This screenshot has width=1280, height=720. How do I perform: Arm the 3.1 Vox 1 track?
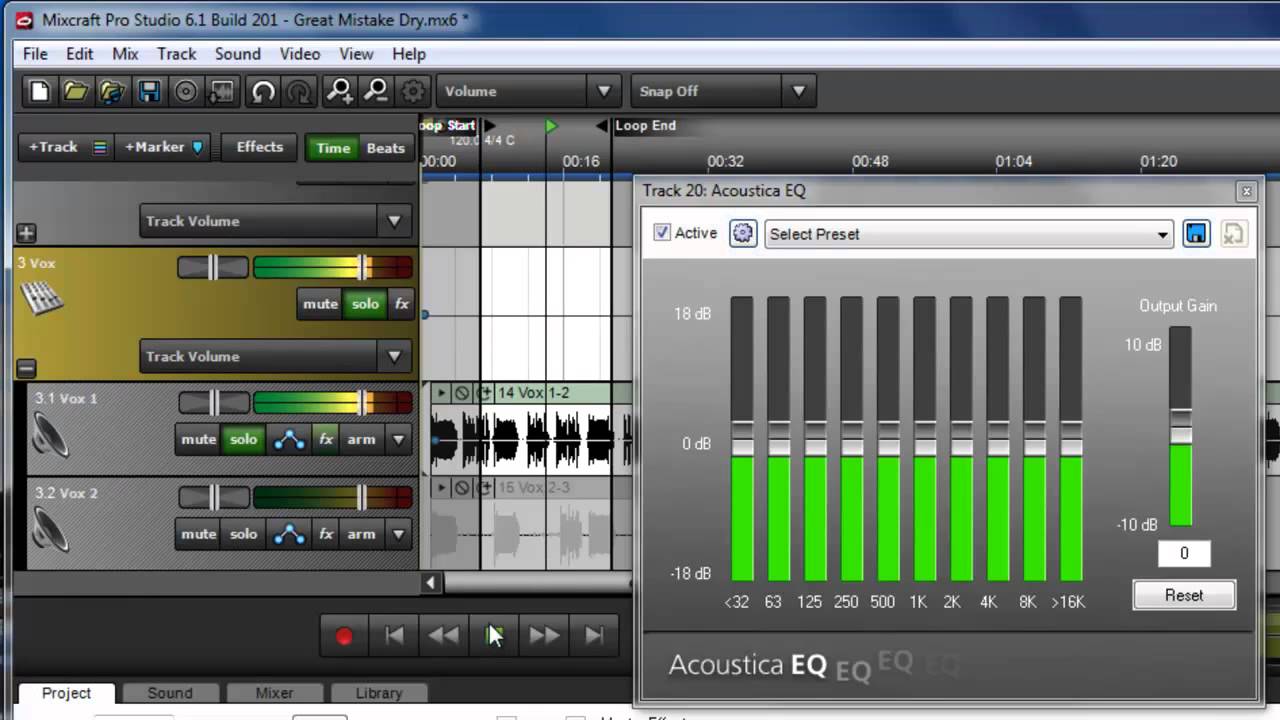[361, 439]
